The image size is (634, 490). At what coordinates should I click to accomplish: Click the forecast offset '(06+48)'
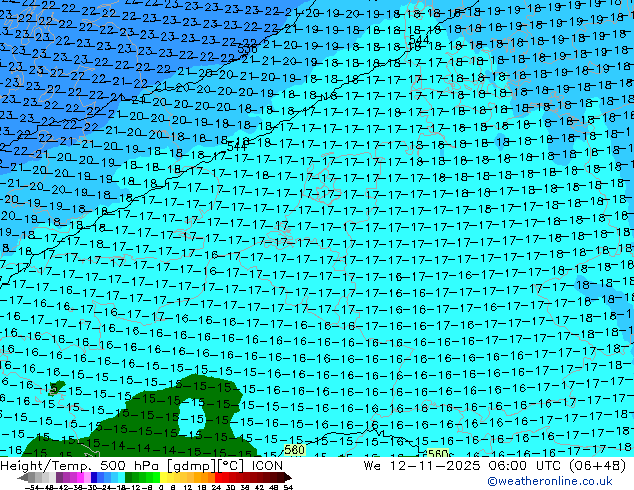(598, 466)
